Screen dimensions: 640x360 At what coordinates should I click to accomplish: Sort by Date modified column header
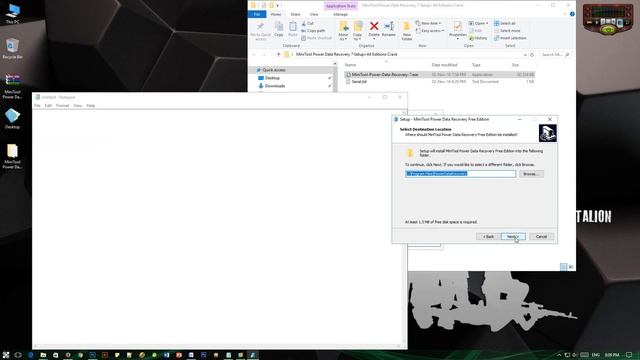444,65
